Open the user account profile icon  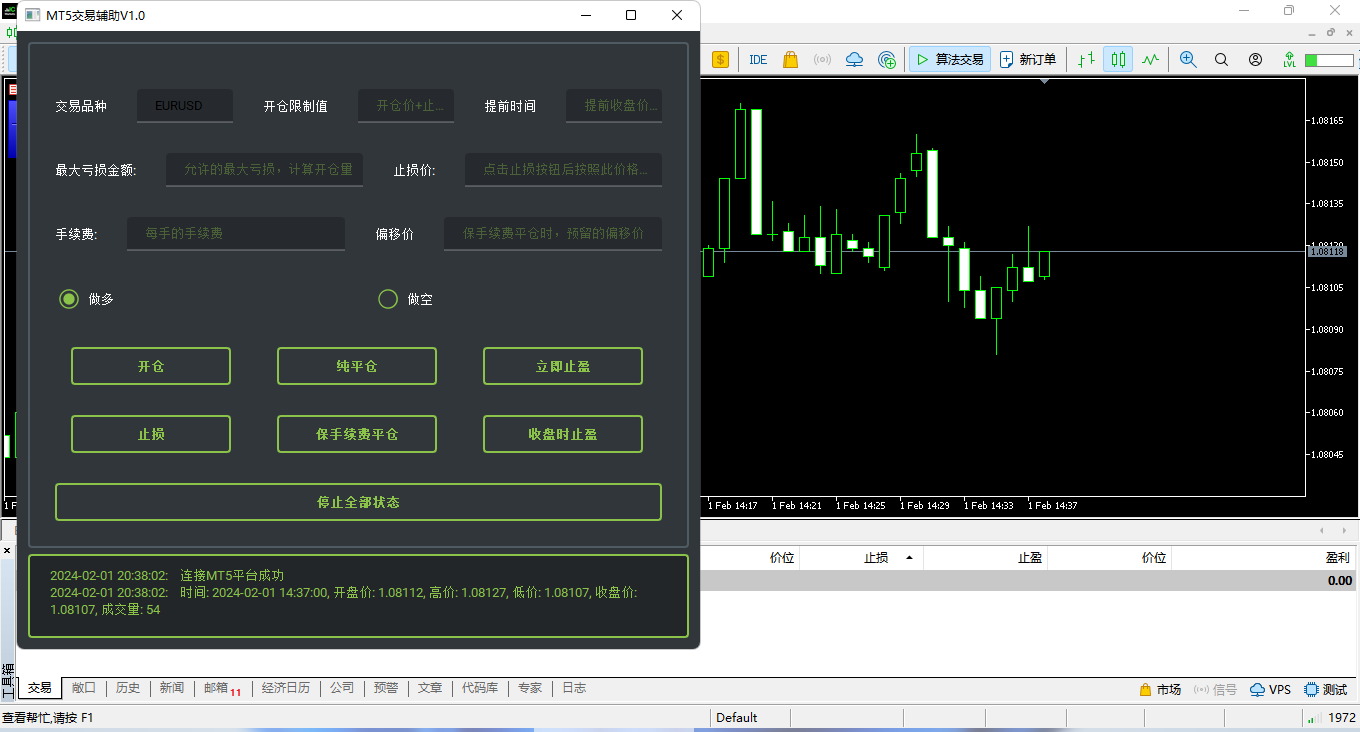(x=1255, y=60)
